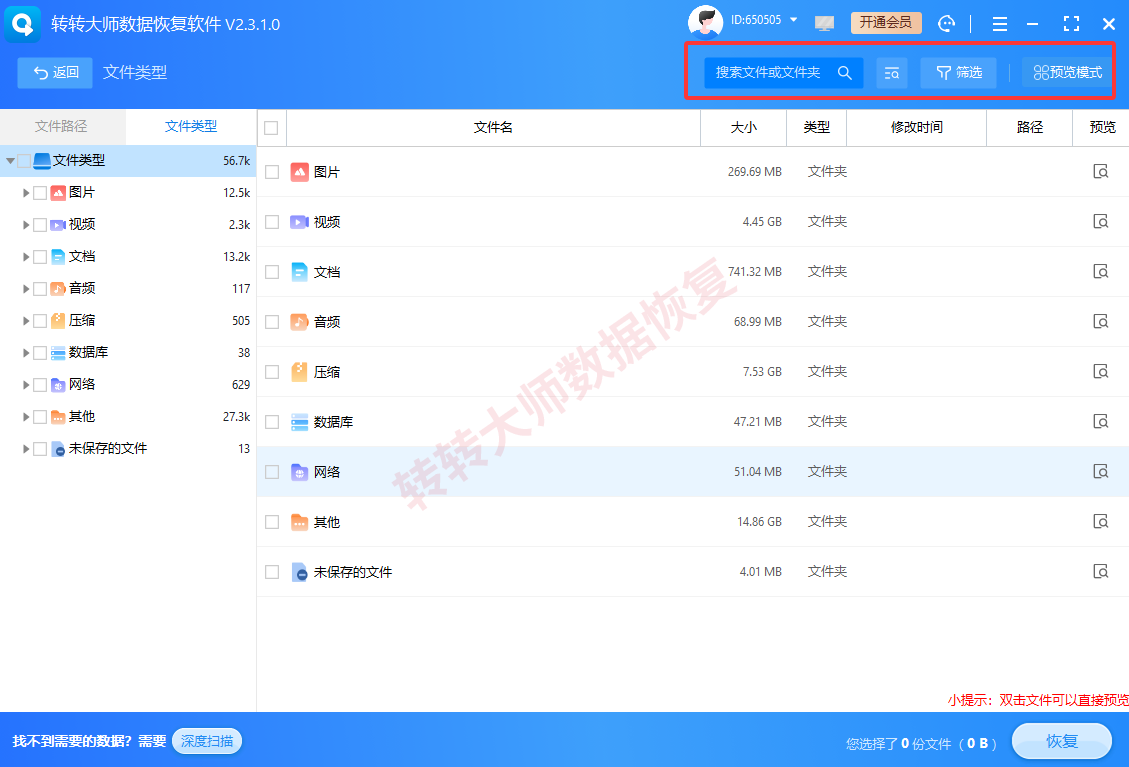This screenshot has width=1129, height=767.
Task: Click the 返回 back button
Action: coord(55,73)
